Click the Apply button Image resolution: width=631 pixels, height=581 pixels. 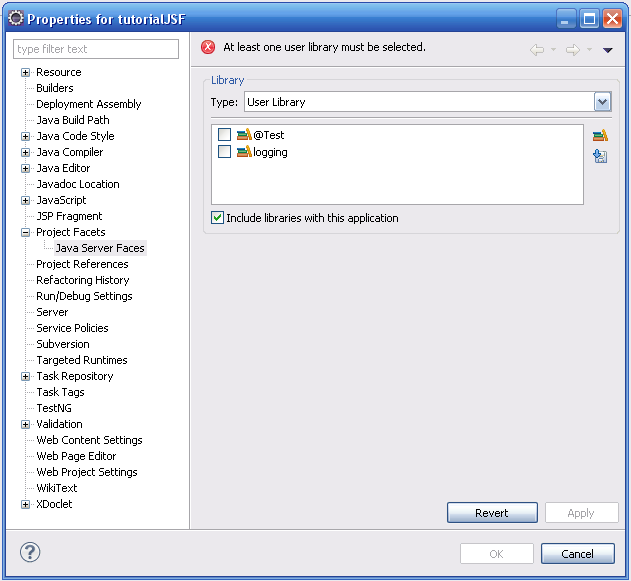point(582,513)
